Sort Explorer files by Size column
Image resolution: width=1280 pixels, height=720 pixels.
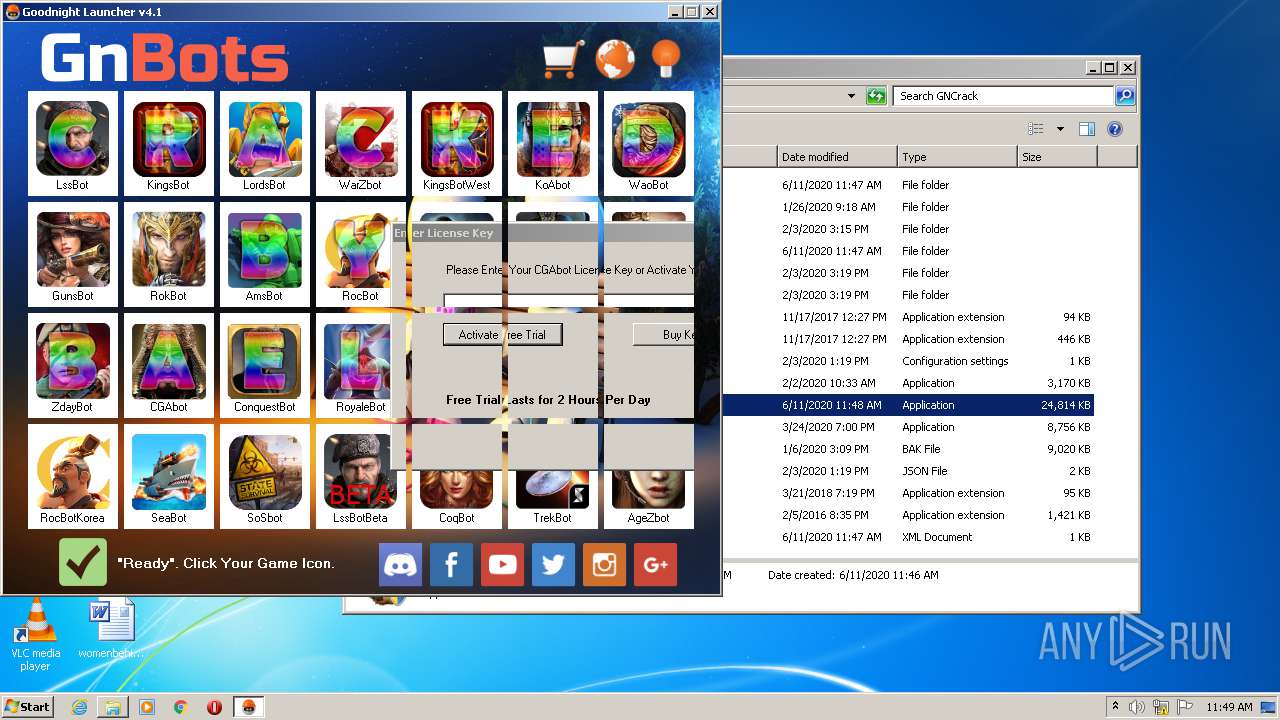[x=1057, y=157]
